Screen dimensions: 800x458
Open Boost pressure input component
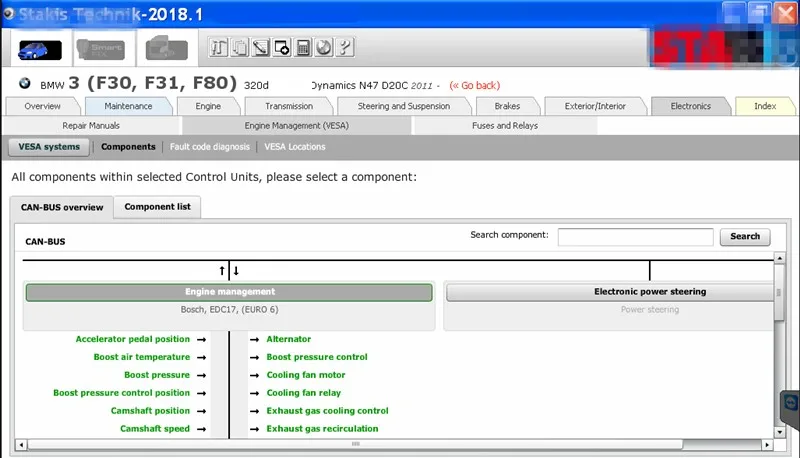pos(157,375)
